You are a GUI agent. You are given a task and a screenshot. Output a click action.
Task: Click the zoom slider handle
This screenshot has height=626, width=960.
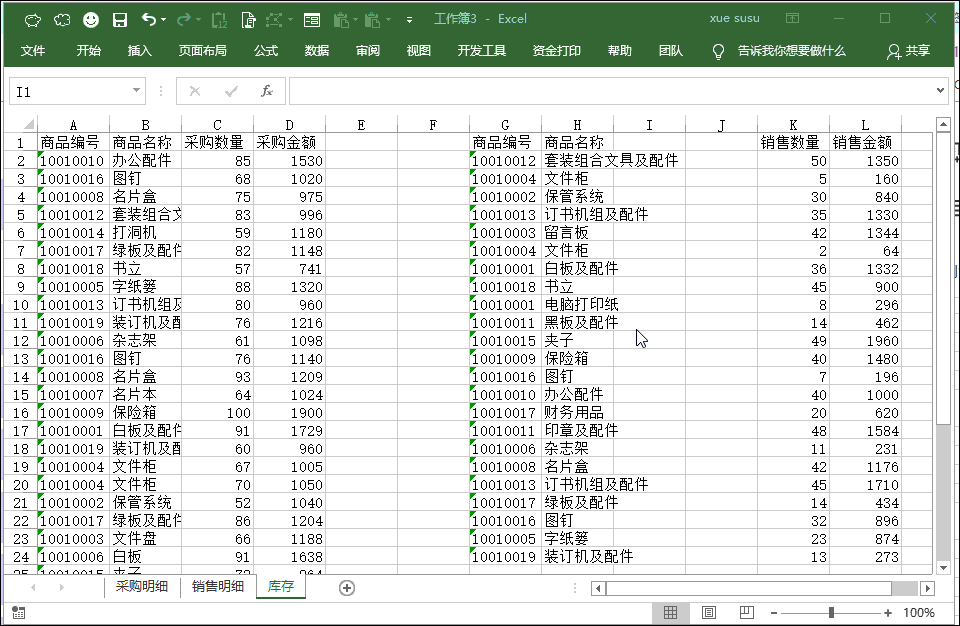pyautogui.click(x=831, y=613)
